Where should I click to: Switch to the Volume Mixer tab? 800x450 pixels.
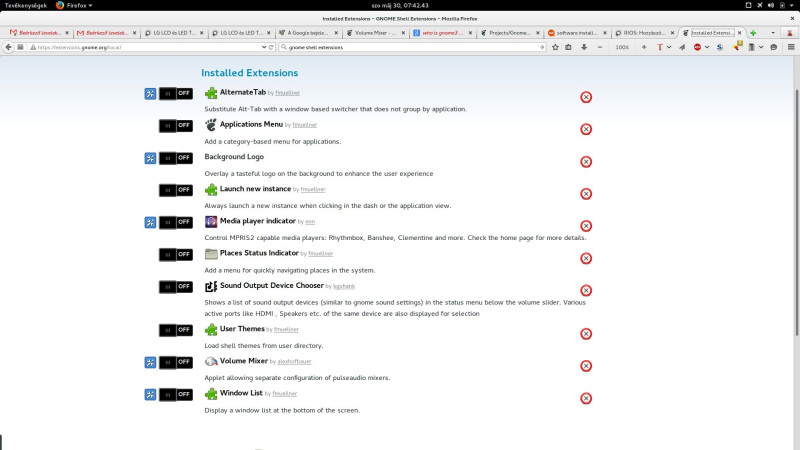point(375,33)
